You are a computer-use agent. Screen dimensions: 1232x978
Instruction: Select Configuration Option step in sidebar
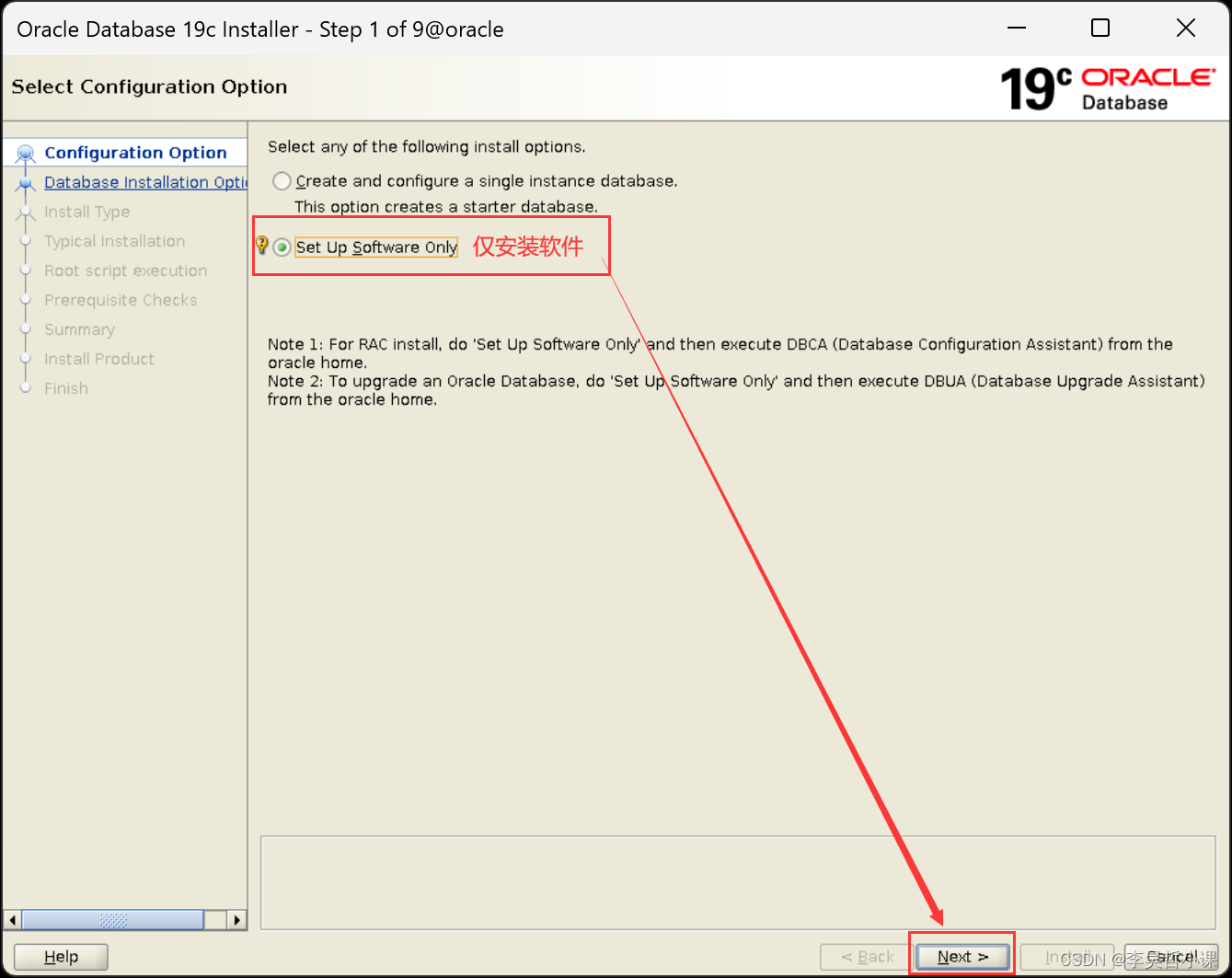135,153
